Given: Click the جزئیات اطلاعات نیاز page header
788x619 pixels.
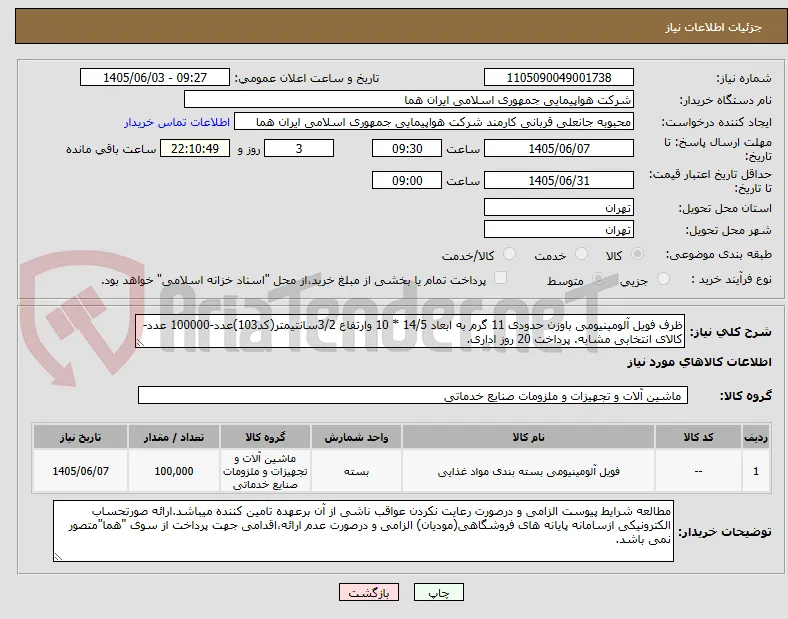Looking at the screenshot, I should click(x=713, y=27).
